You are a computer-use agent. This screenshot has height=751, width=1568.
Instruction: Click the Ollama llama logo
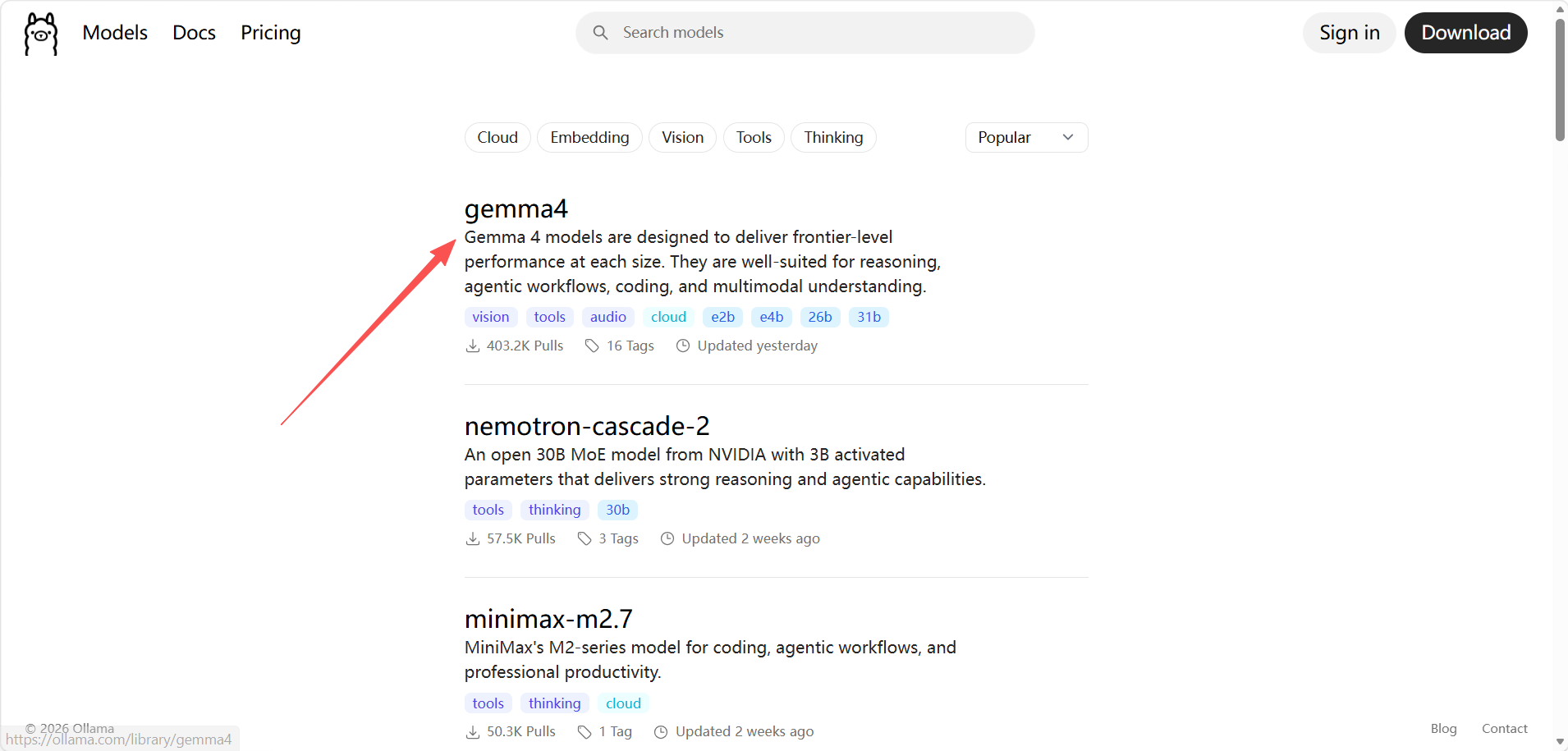pyautogui.click(x=41, y=34)
